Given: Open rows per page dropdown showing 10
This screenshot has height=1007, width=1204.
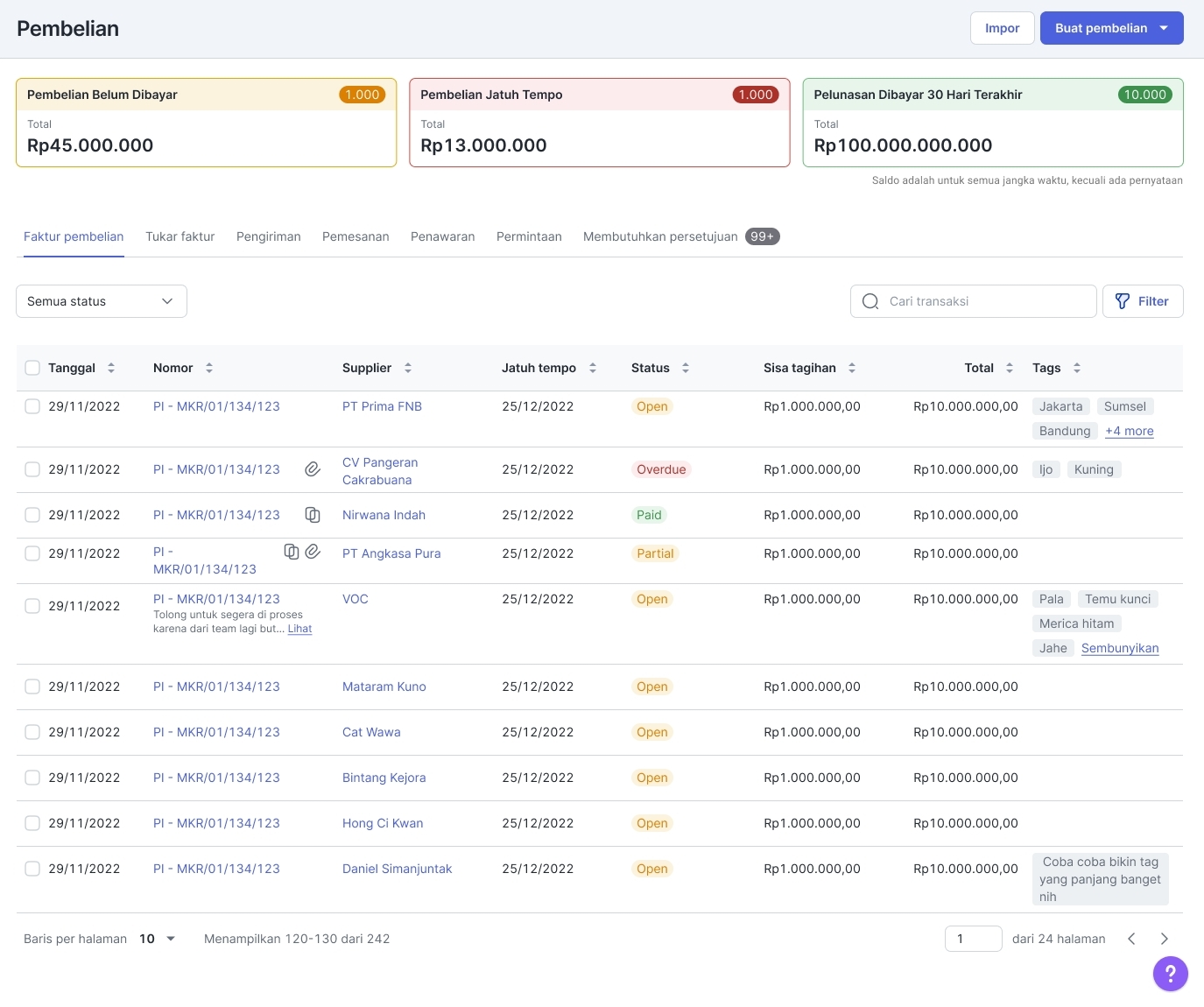Looking at the screenshot, I should click(158, 939).
